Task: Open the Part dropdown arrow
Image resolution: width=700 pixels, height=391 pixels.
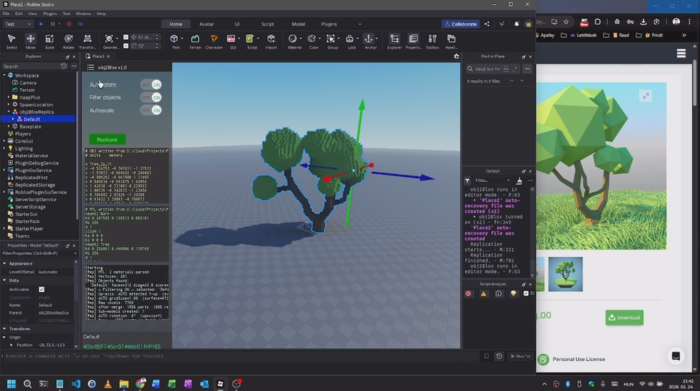Action: pyautogui.click(x=182, y=39)
